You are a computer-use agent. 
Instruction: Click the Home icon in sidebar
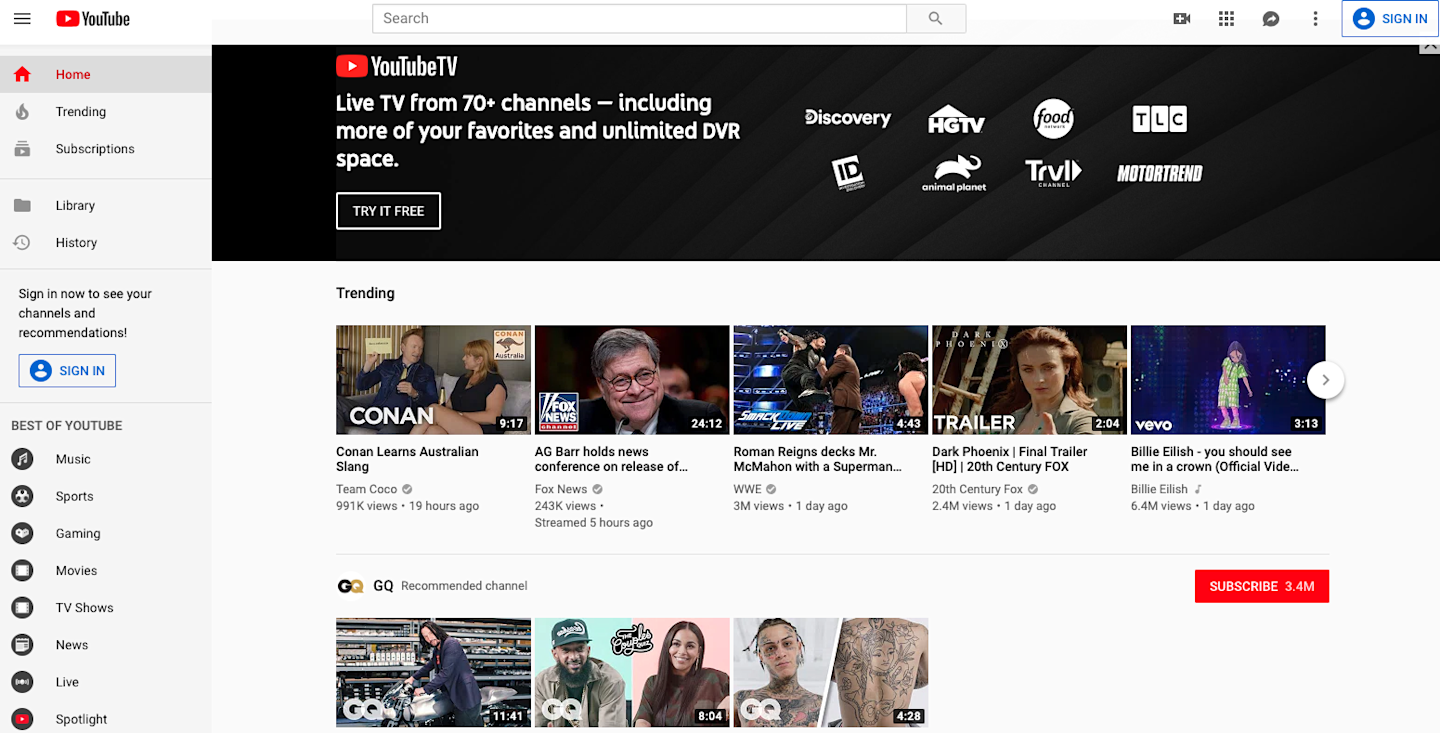(x=22, y=75)
